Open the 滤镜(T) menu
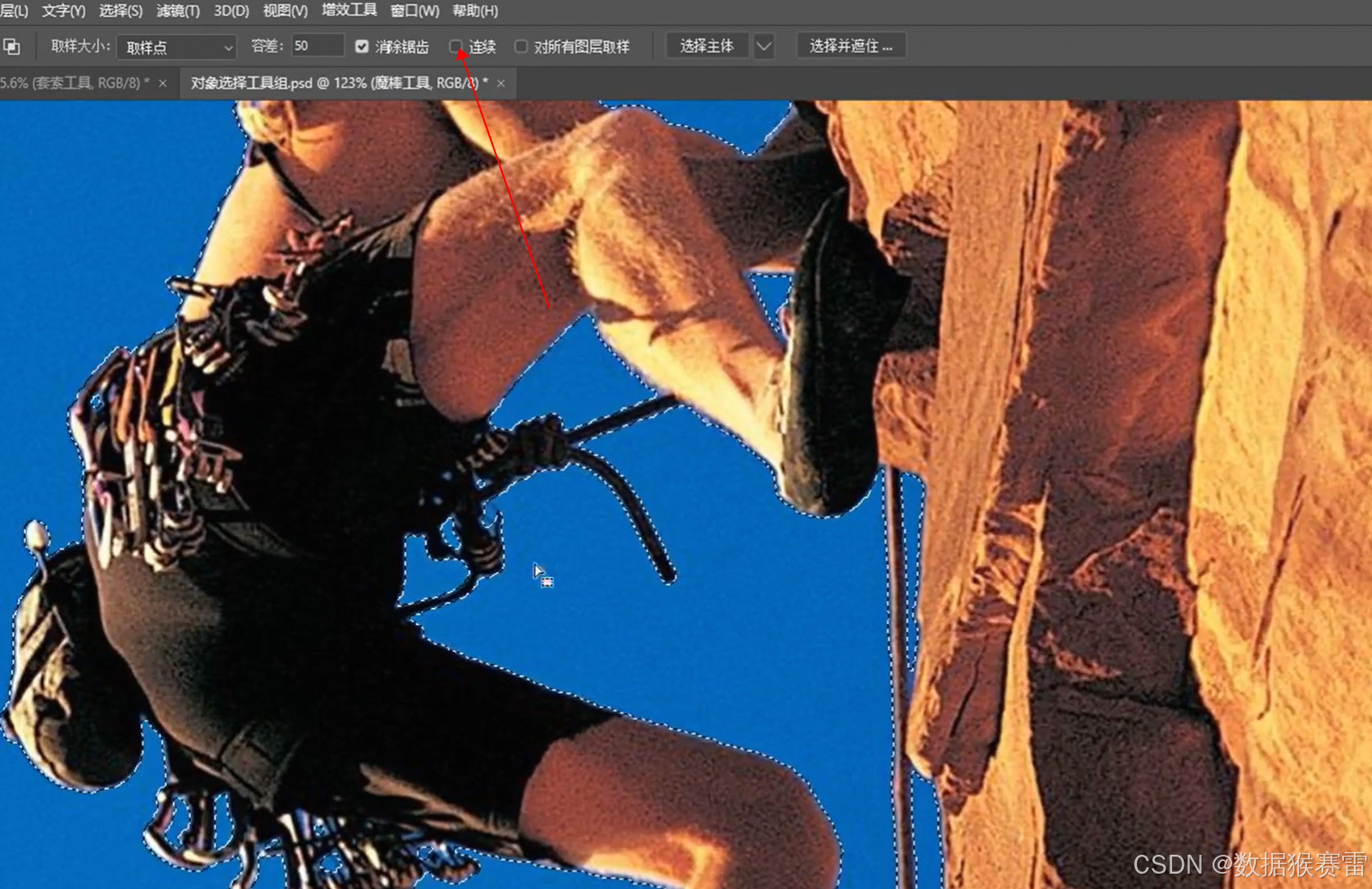Viewport: 1372px width, 889px height. point(178,11)
